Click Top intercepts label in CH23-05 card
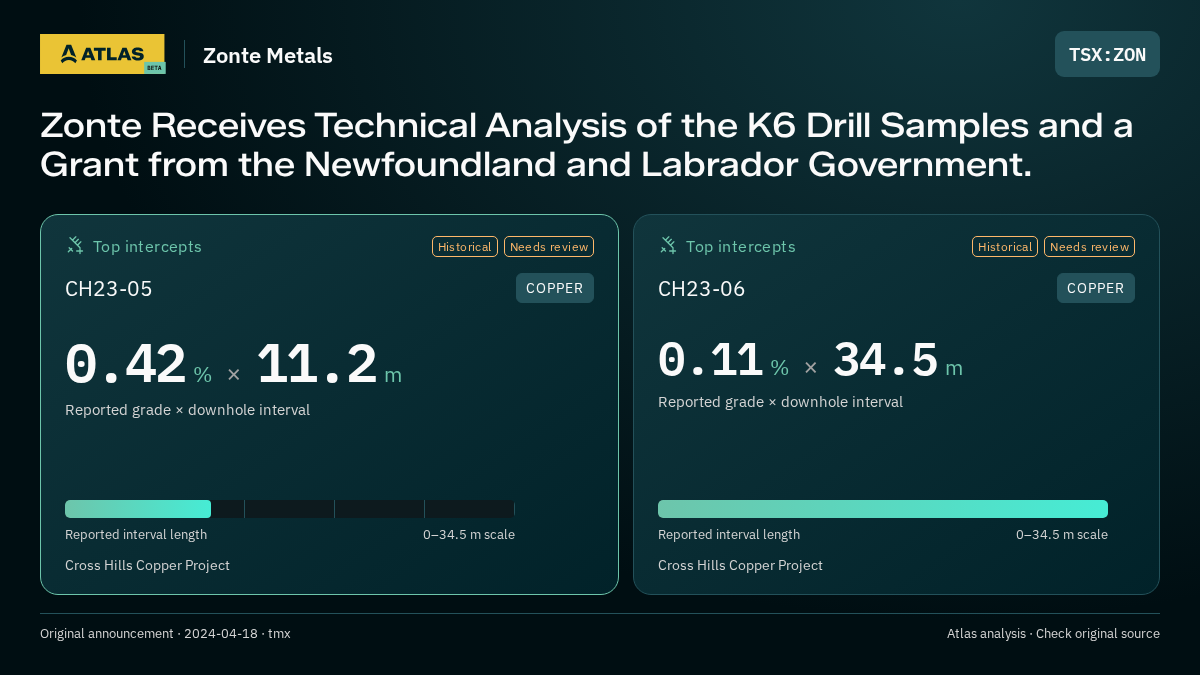Viewport: 1200px width, 675px height. coord(147,246)
